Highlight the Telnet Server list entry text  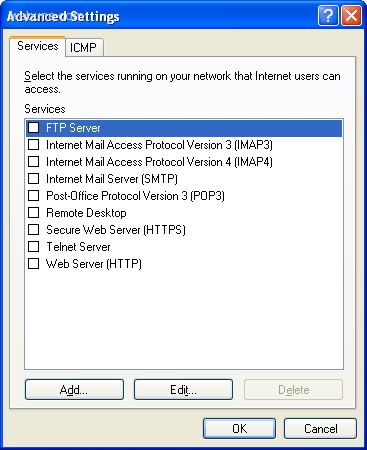pos(78,247)
